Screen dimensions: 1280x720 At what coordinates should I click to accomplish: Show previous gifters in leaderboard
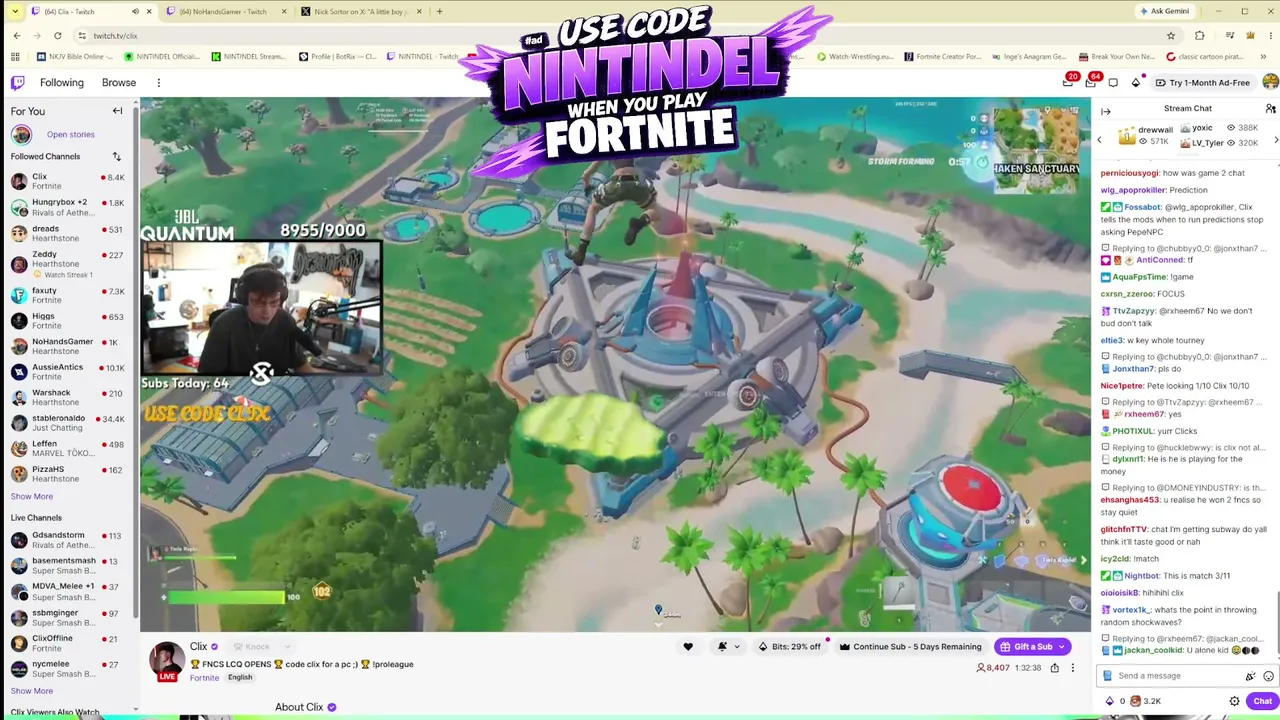tap(1099, 140)
